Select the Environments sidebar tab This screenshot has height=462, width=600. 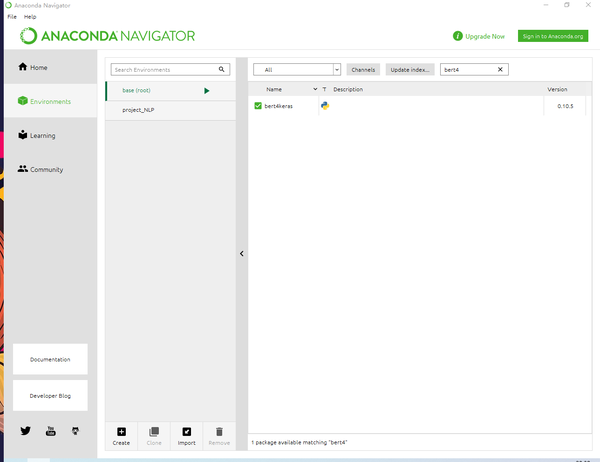51,101
